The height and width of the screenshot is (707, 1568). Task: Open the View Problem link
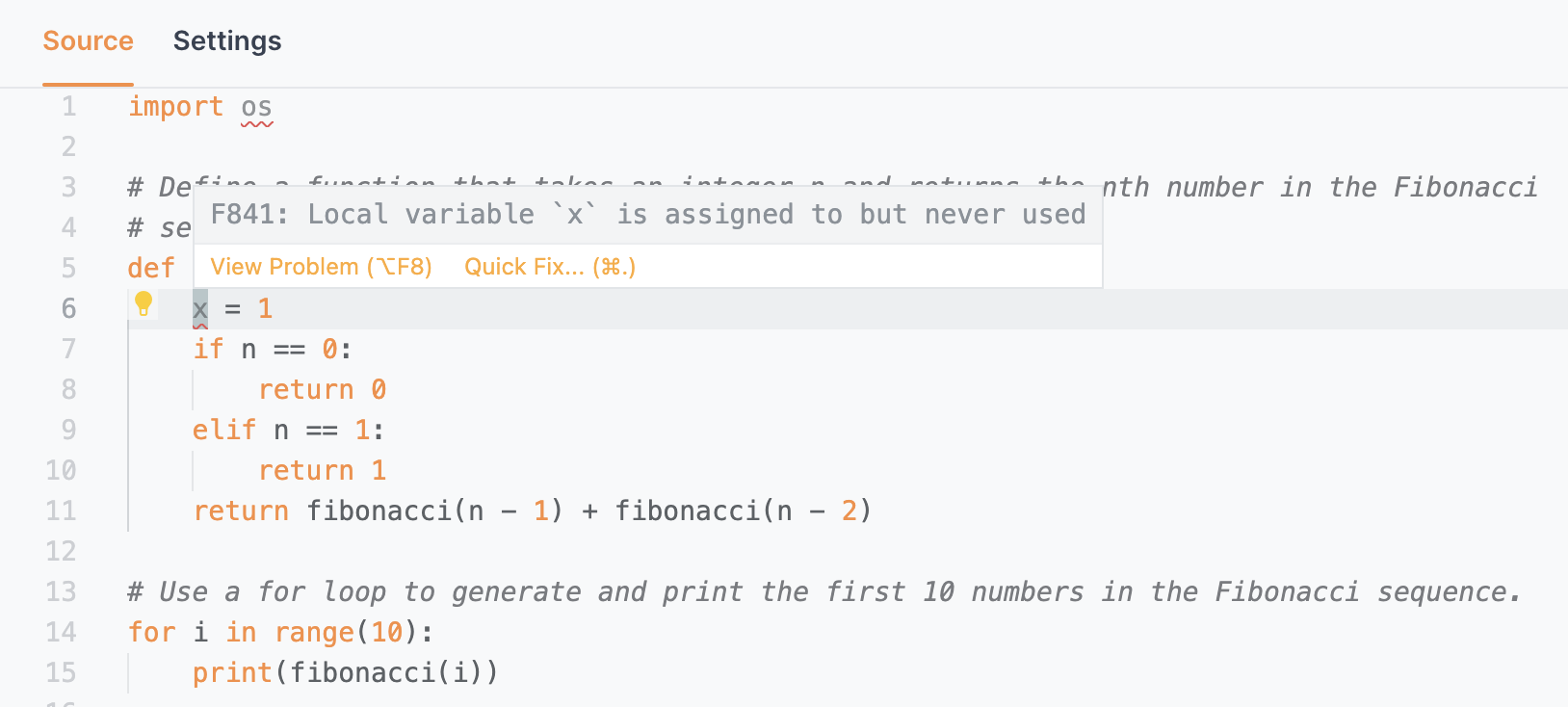(321, 267)
